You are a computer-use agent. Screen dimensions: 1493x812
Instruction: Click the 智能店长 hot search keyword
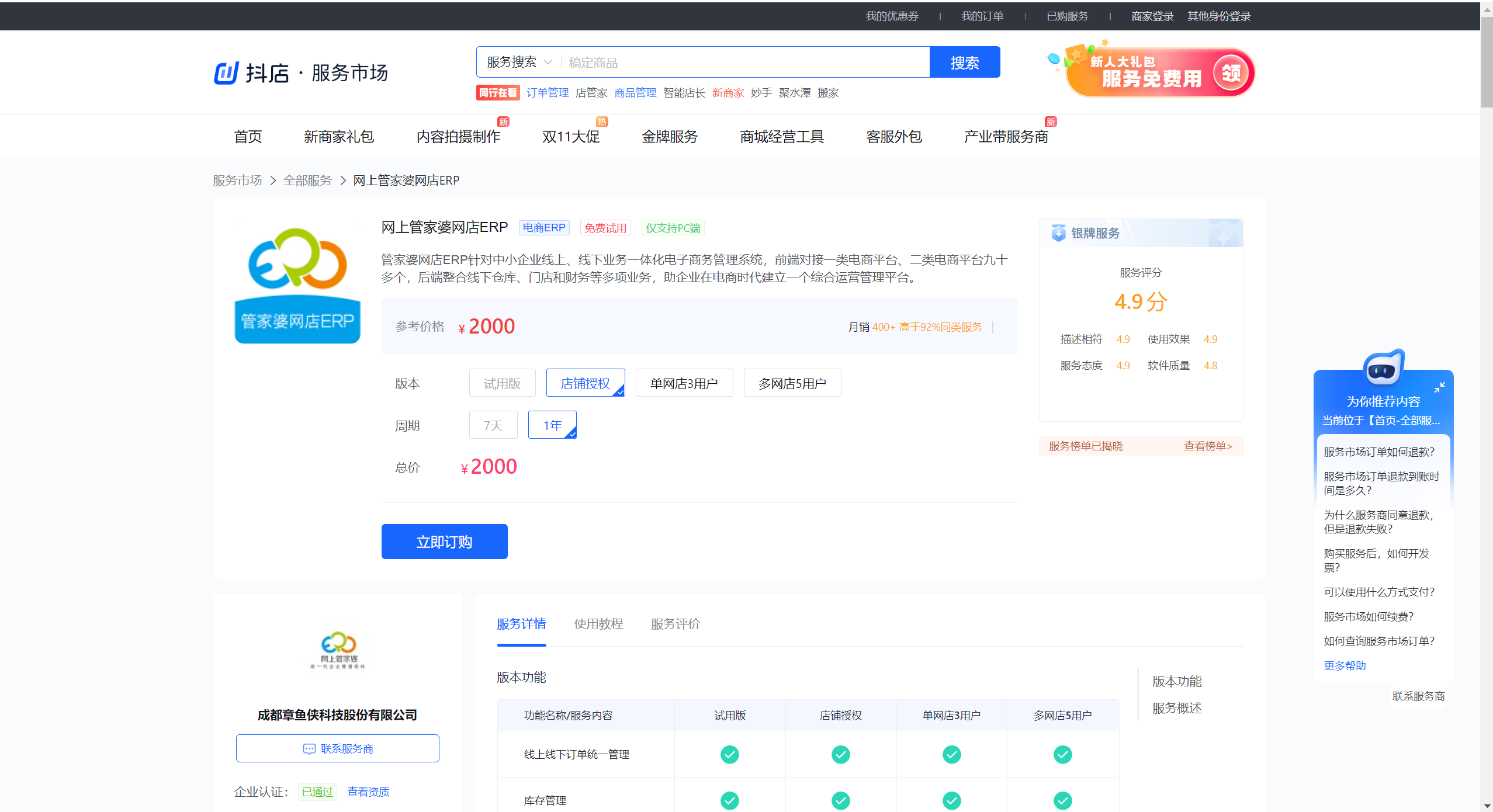(684, 93)
